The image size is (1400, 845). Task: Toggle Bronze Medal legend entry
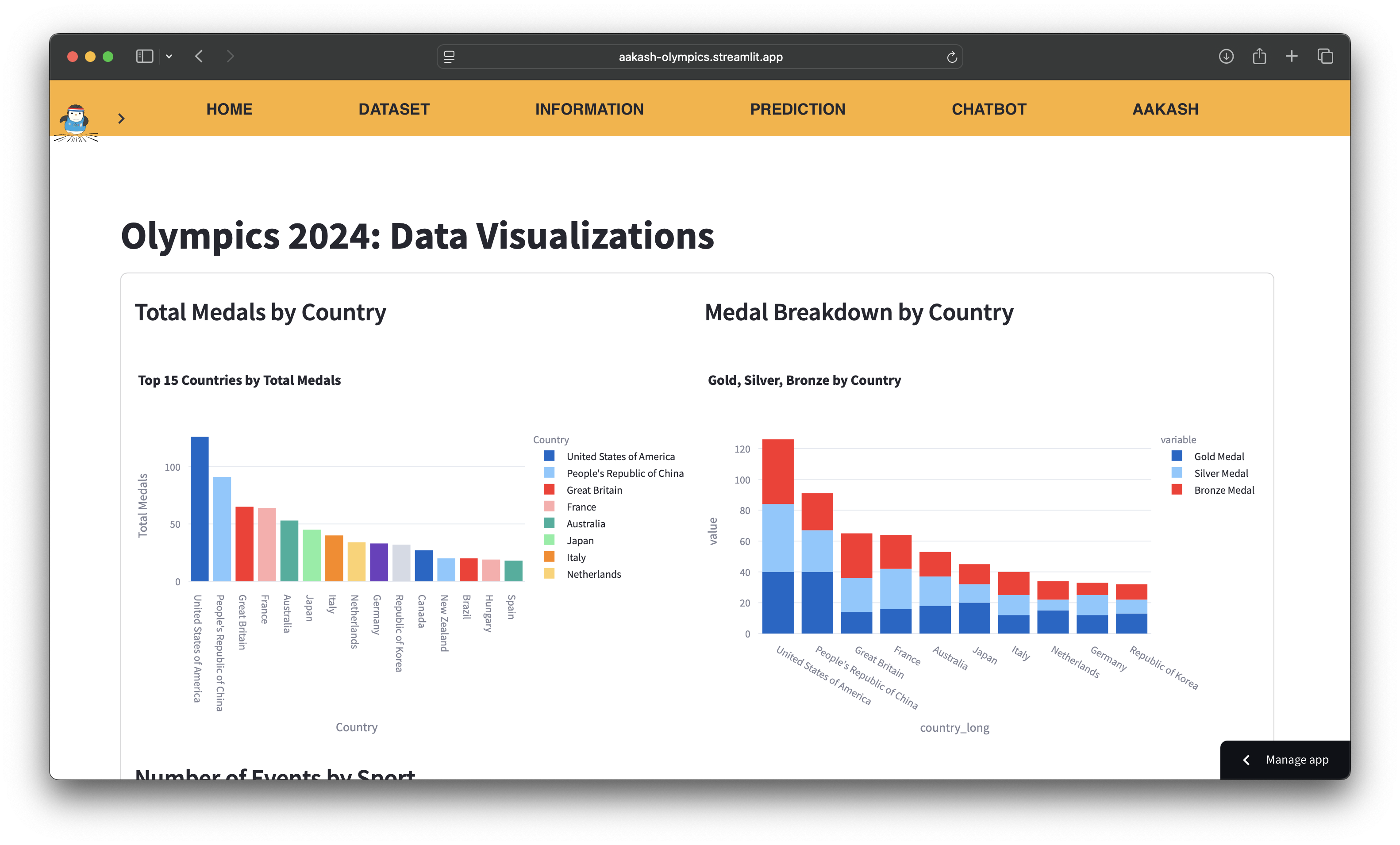click(1223, 490)
